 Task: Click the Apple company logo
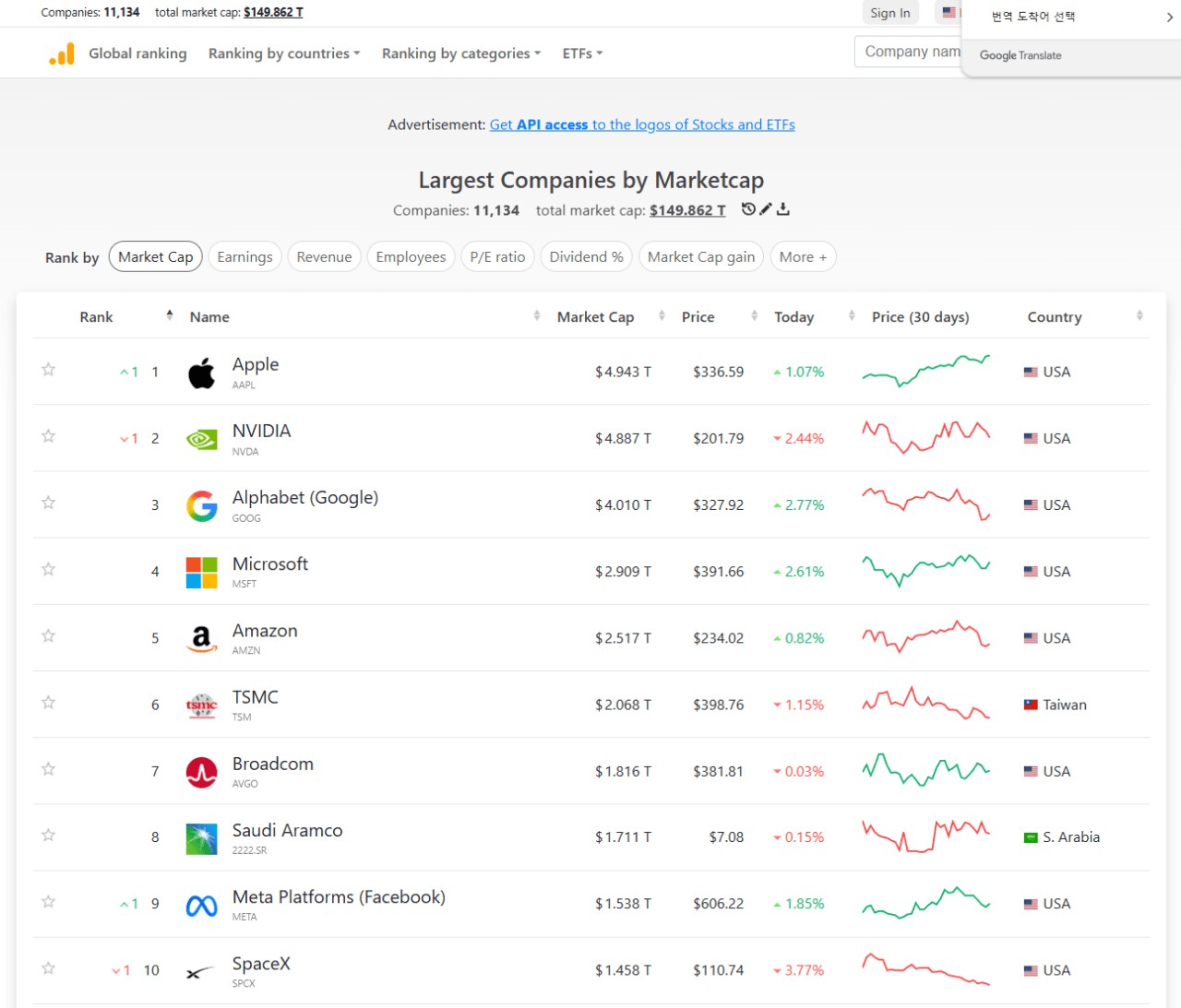(x=202, y=373)
